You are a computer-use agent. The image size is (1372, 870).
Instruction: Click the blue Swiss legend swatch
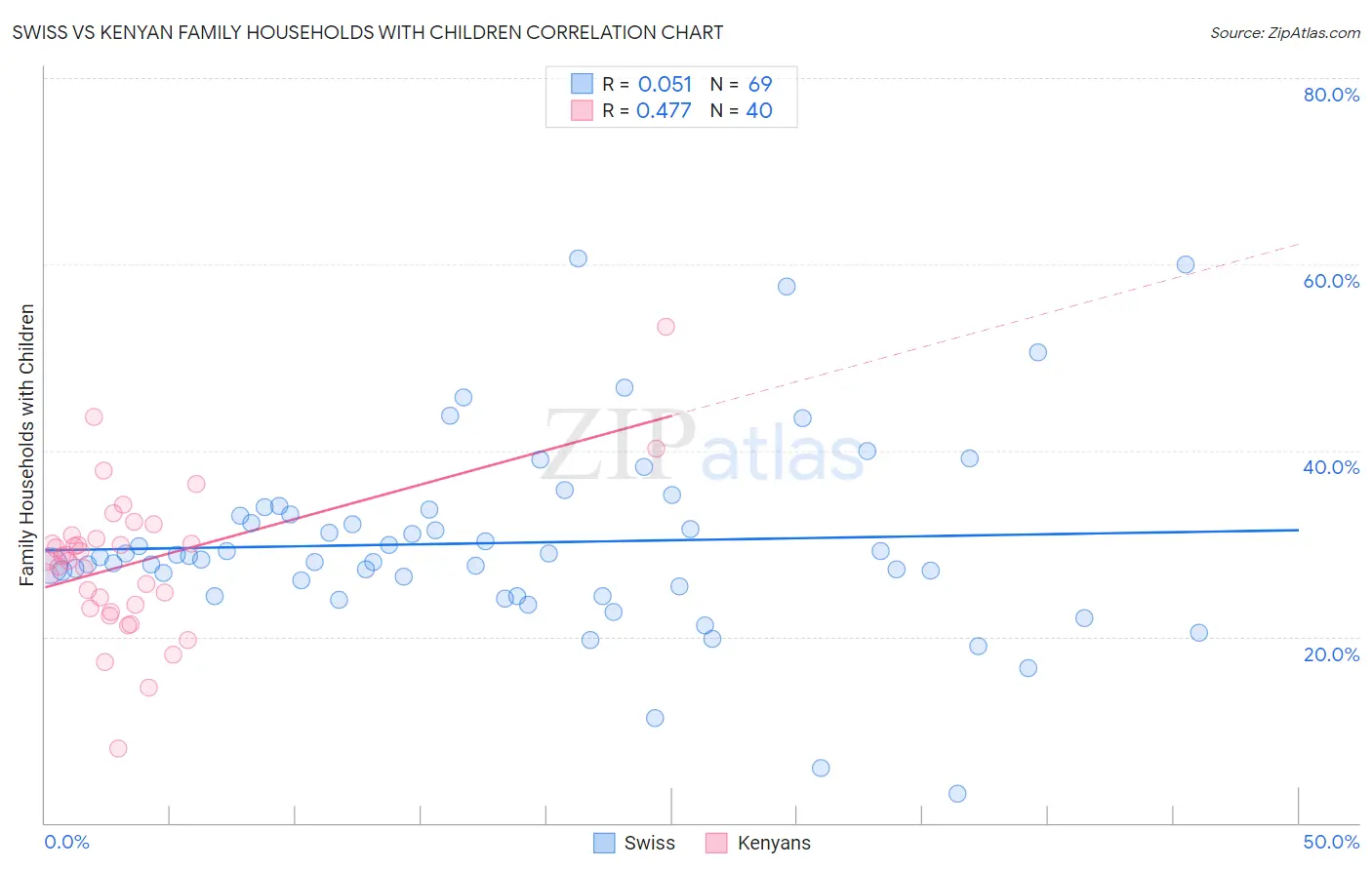tap(604, 843)
